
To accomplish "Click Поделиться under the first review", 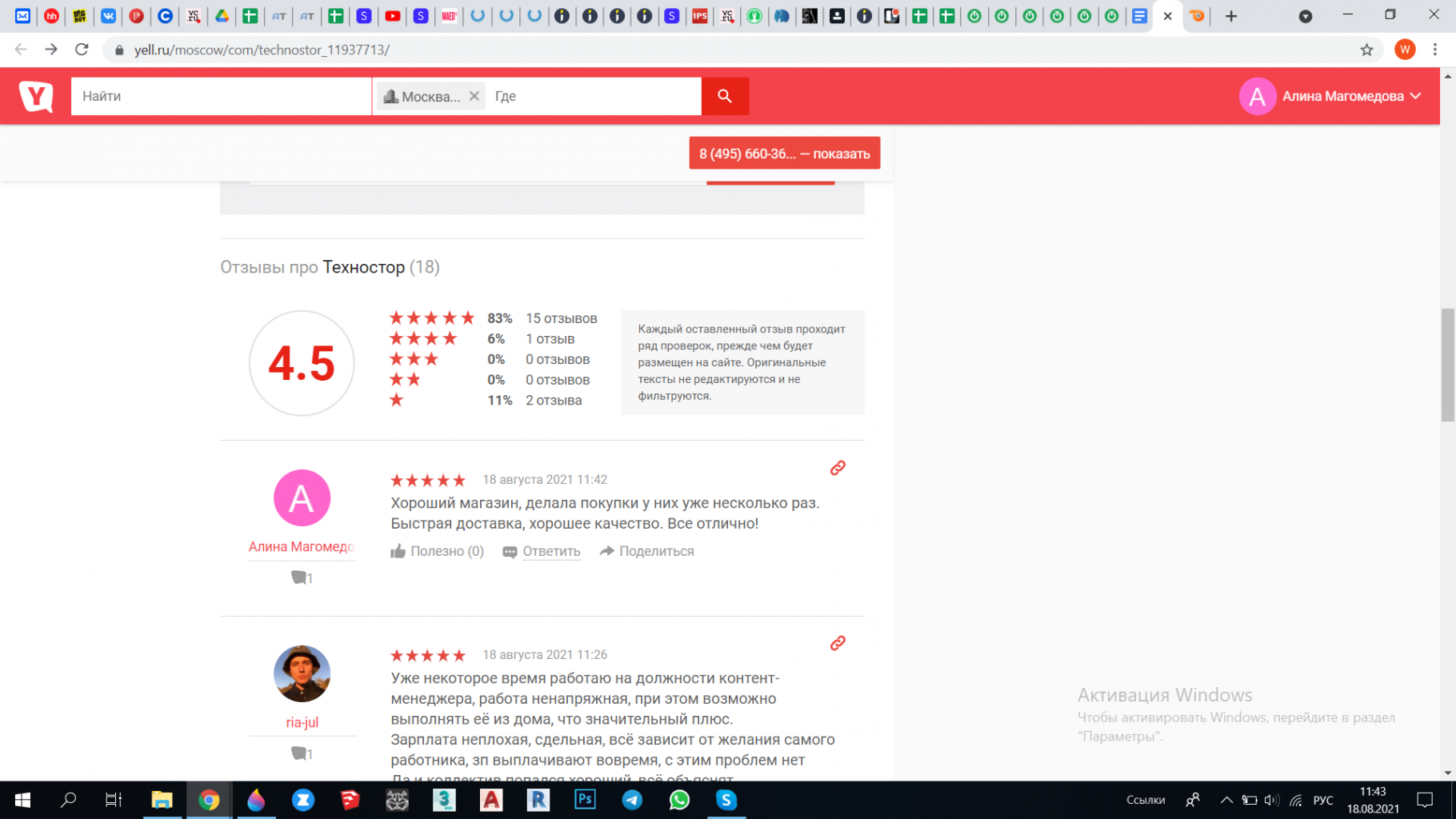I will pyautogui.click(x=646, y=551).
